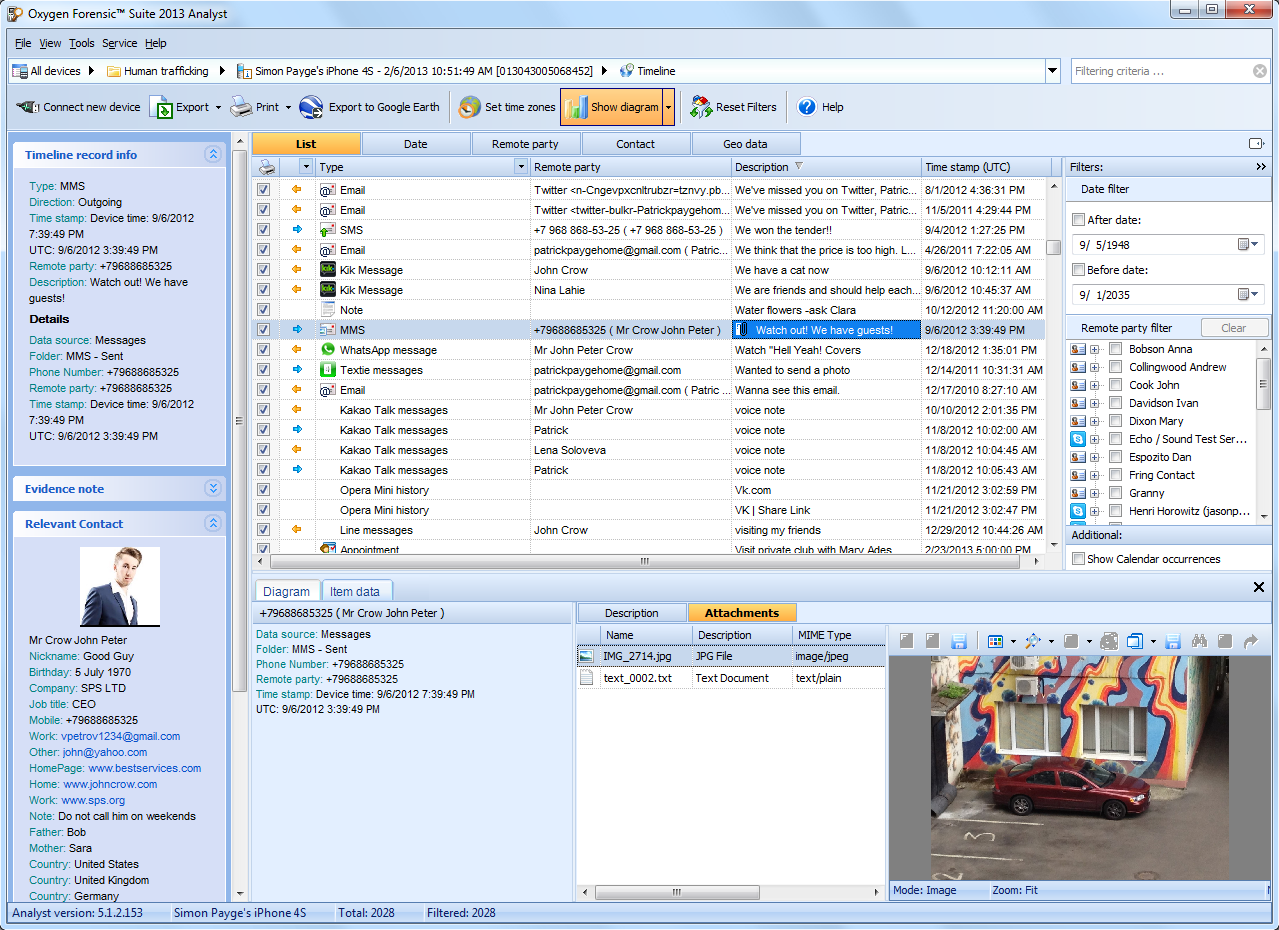
Task: Click the Print toolbar icon
Action: (241, 107)
